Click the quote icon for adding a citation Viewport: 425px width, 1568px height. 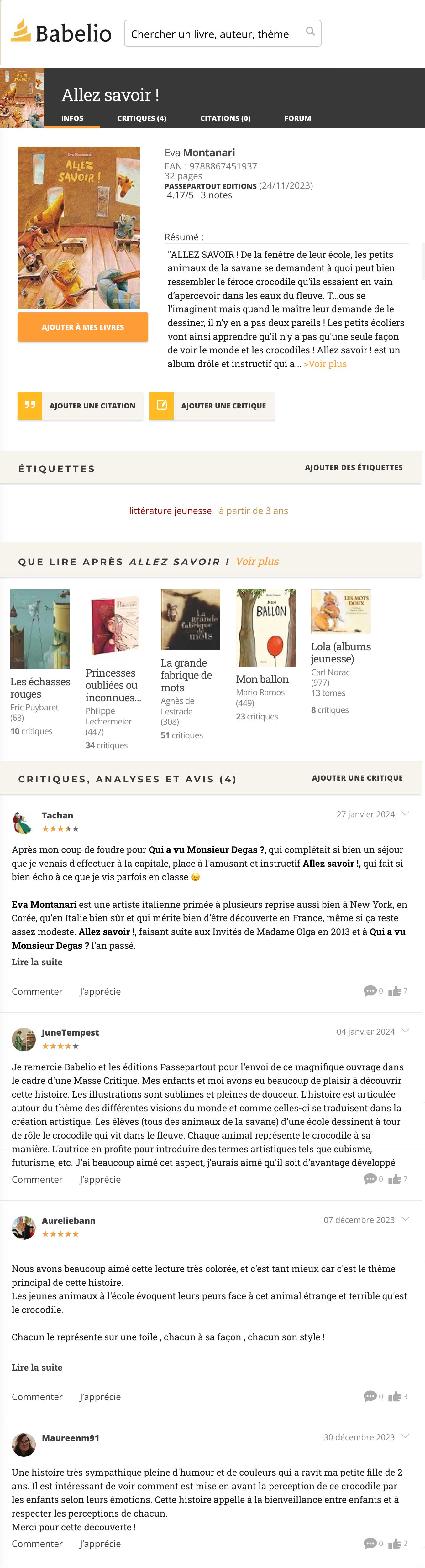tap(30, 405)
